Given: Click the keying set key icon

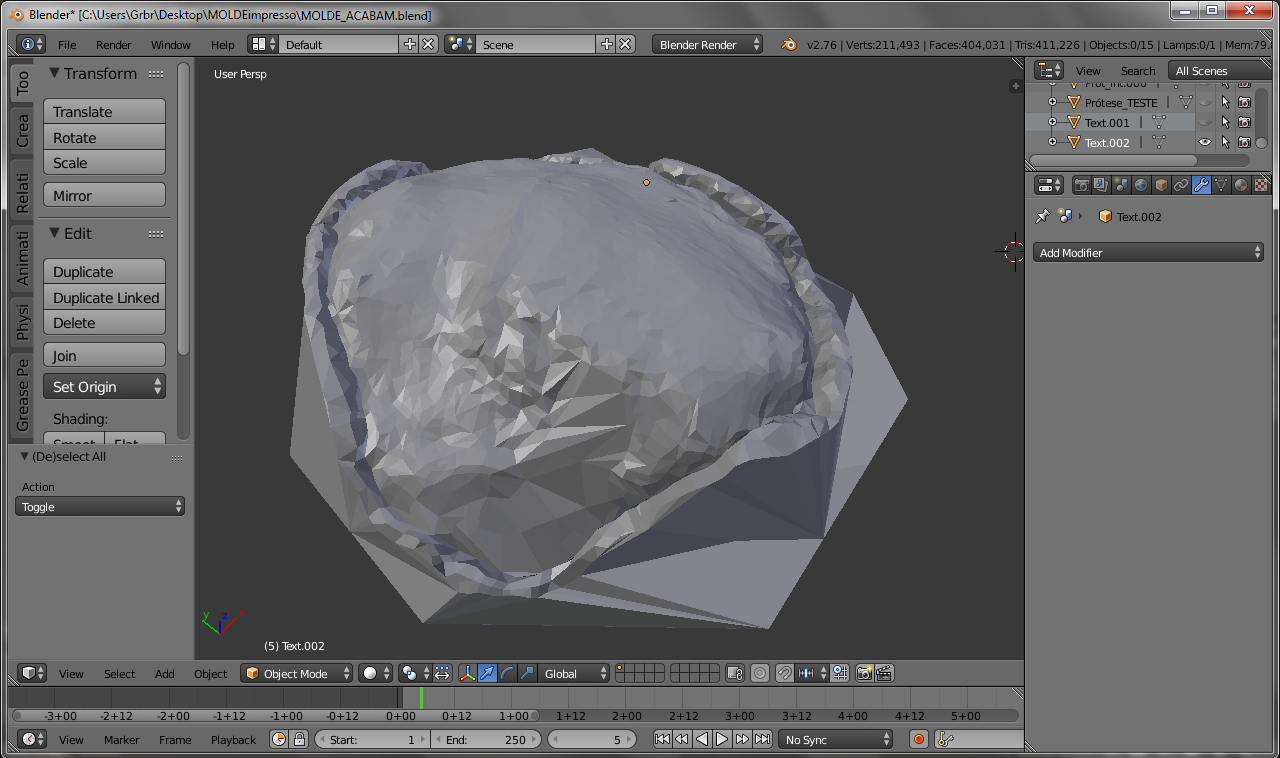Looking at the screenshot, I should pyautogui.click(x=945, y=739).
